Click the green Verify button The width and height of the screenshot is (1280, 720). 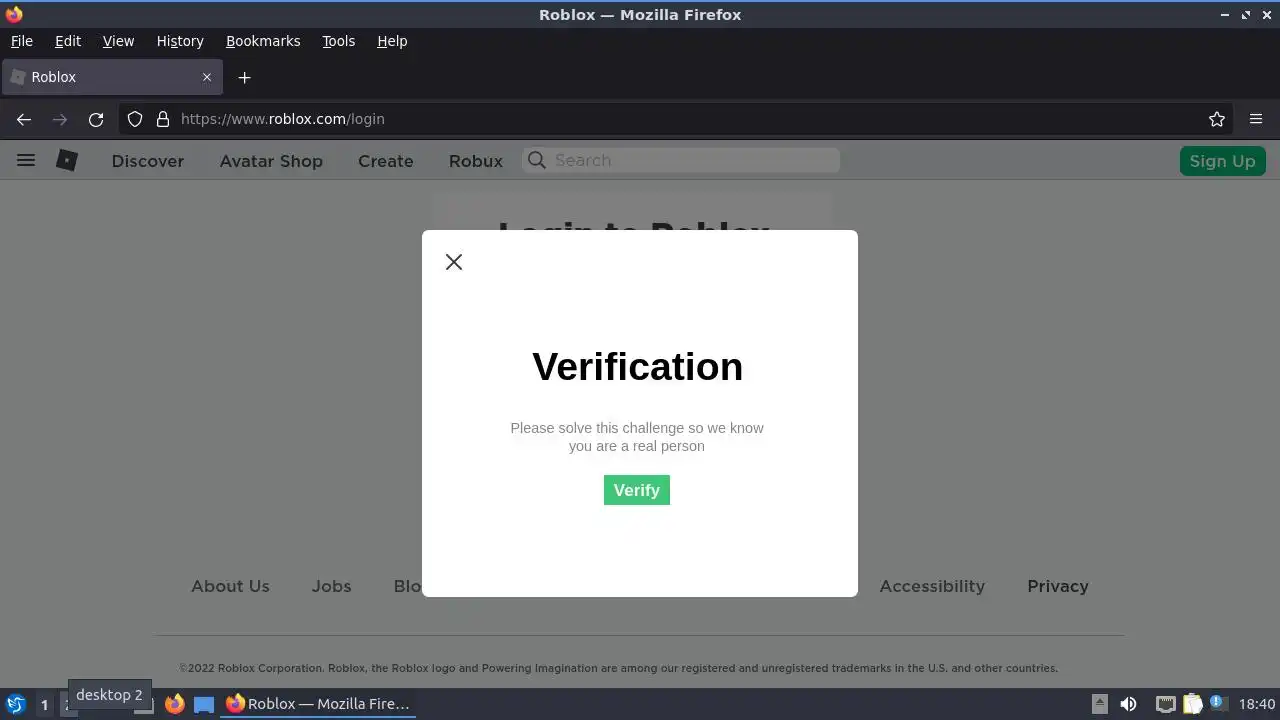tap(637, 490)
